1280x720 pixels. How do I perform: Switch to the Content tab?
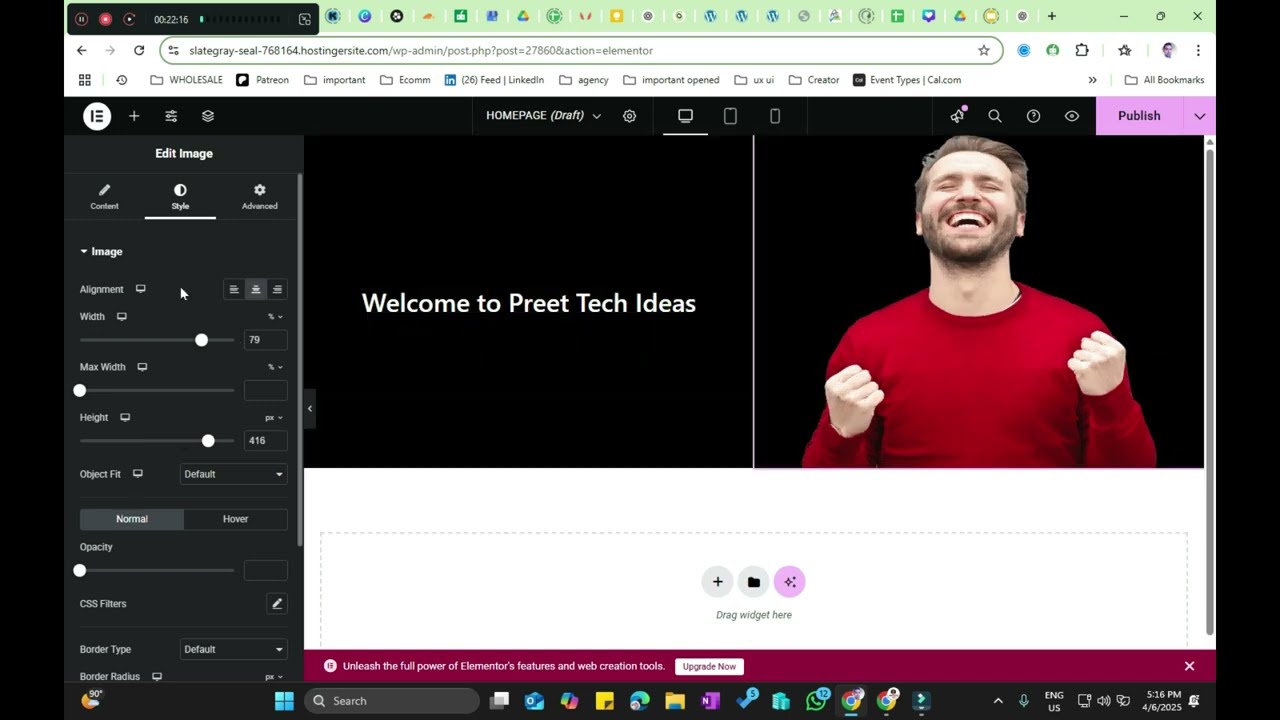click(104, 196)
